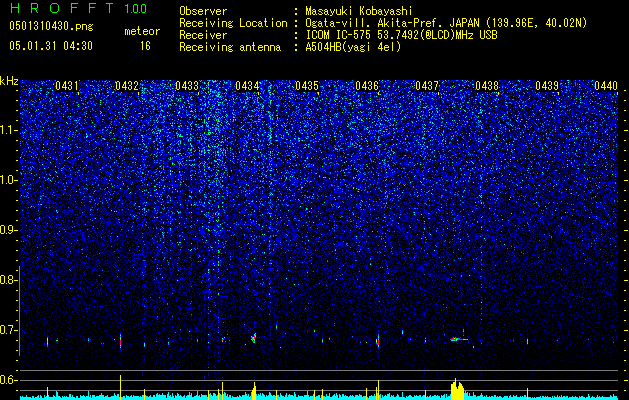
Task: Click the 0.8 kHz frequency axis label
Action: pos(7,280)
